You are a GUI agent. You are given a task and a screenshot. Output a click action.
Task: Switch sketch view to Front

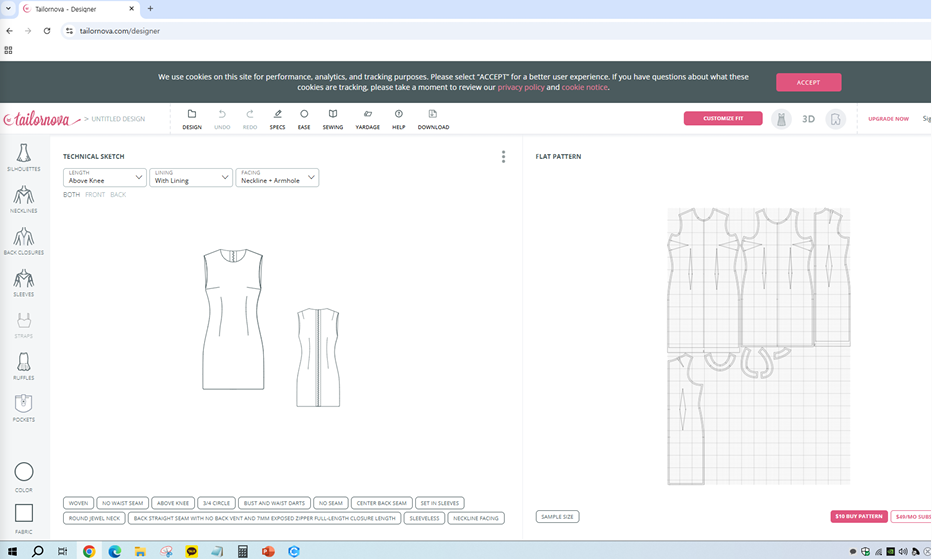(x=95, y=195)
